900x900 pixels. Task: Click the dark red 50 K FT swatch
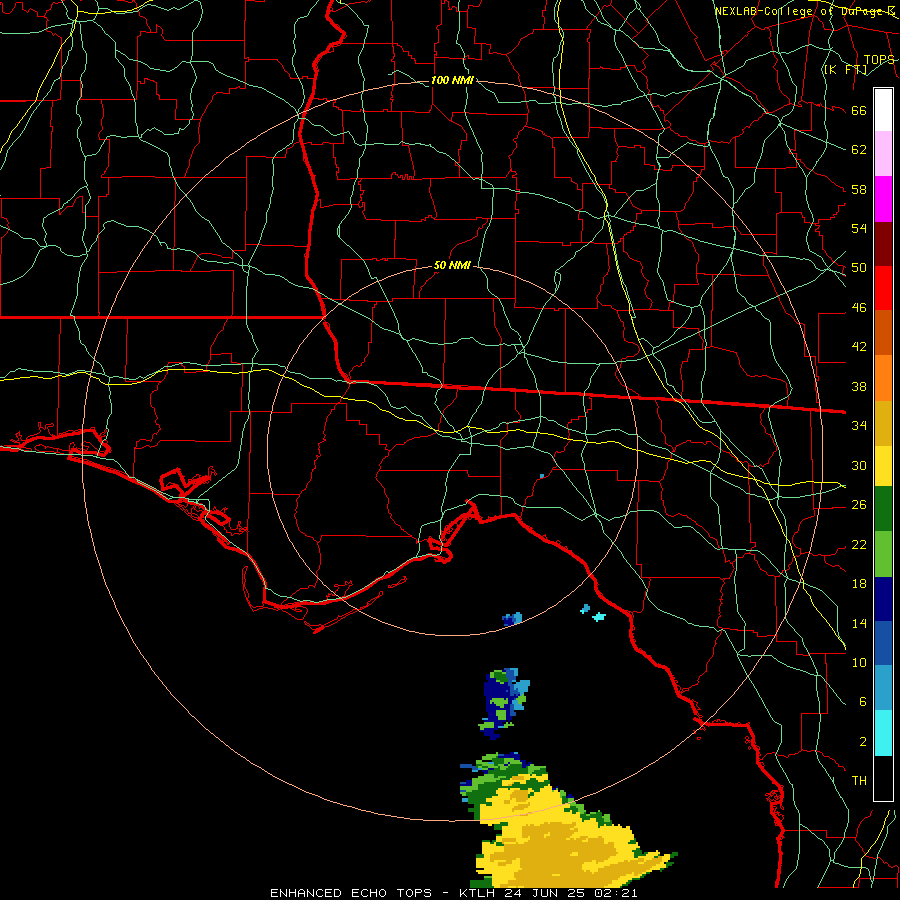[883, 244]
